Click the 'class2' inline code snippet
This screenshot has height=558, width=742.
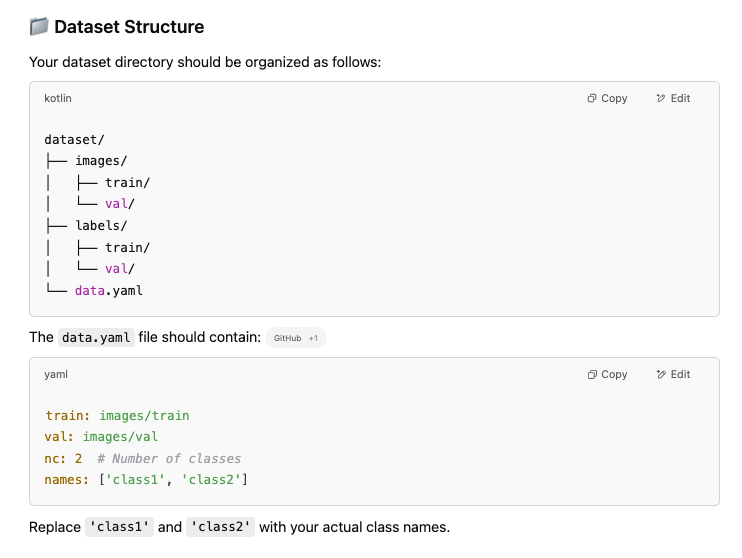220,527
